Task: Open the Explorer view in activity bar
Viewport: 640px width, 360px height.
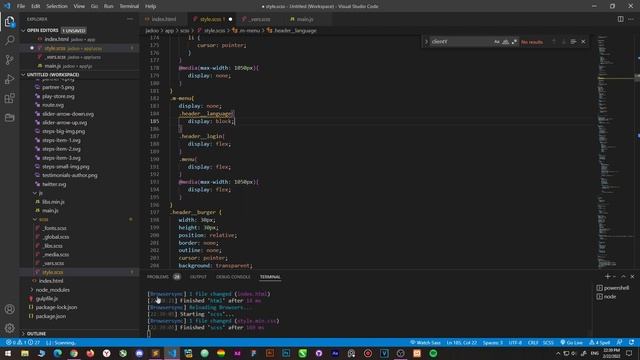Action: pos(9,21)
